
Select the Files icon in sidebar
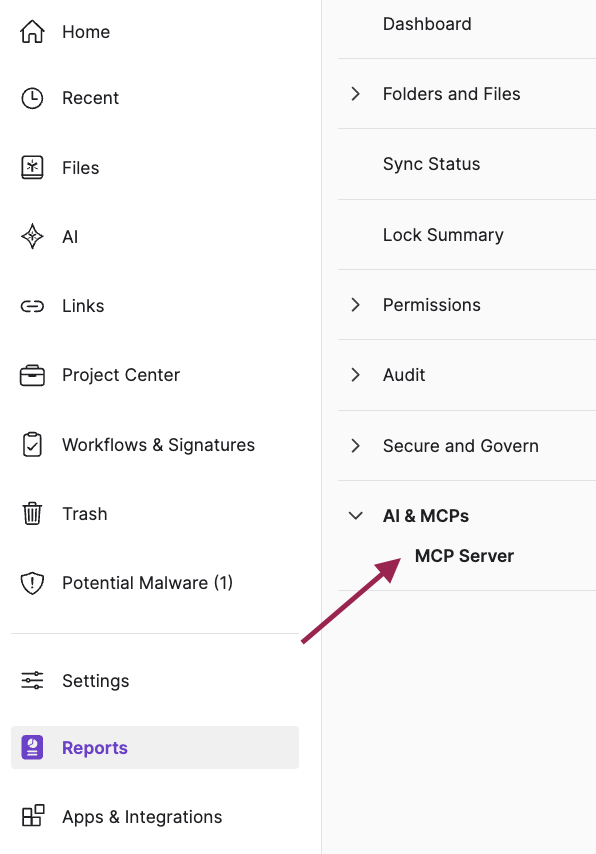pyautogui.click(x=32, y=168)
